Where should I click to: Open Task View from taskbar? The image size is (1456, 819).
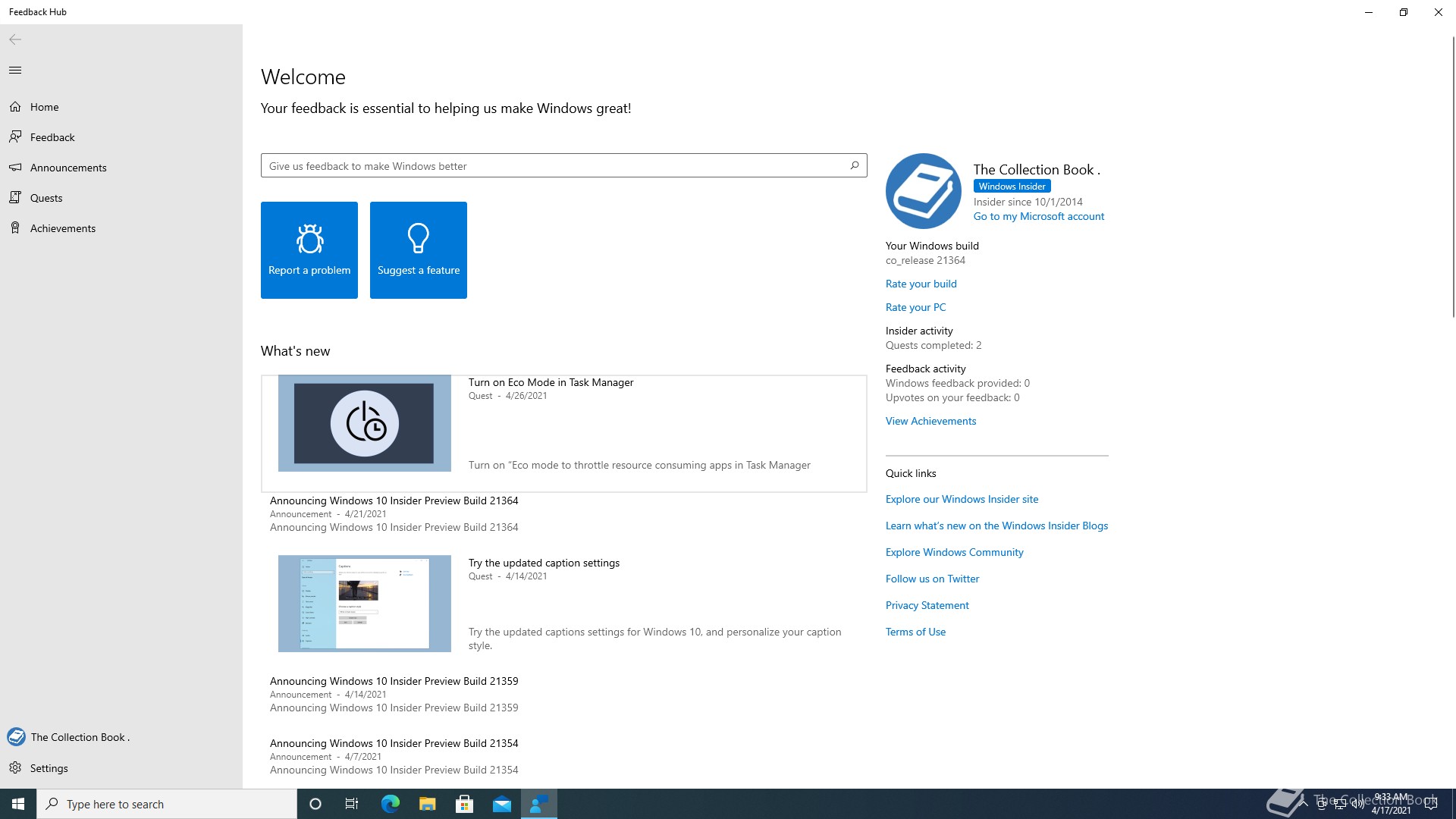(352, 804)
